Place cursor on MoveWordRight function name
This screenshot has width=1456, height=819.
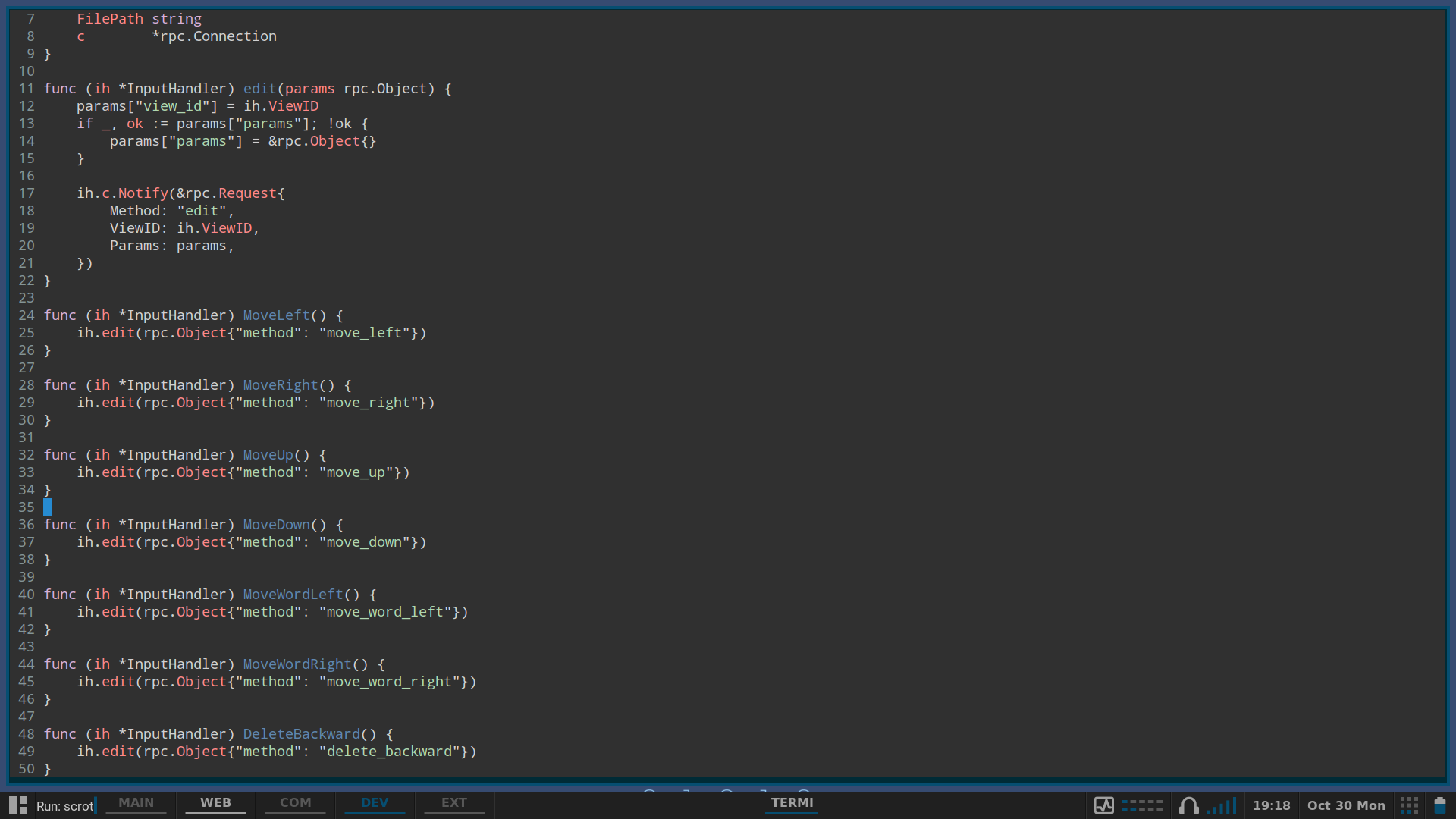297,664
